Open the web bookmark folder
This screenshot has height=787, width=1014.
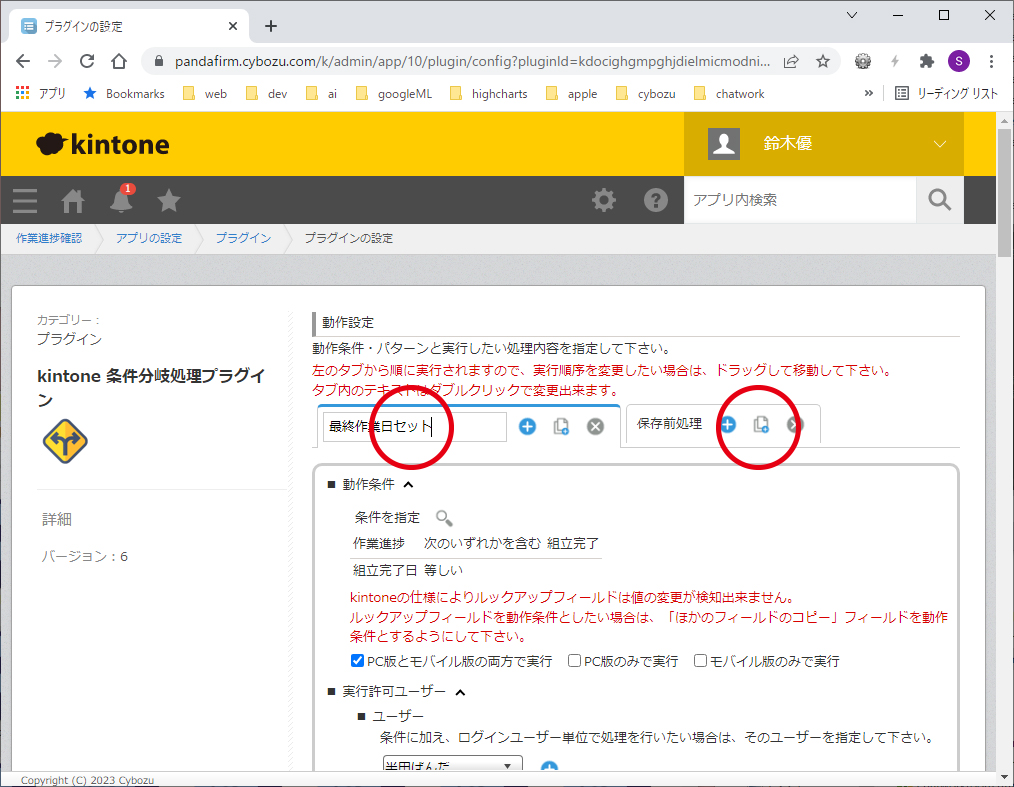coord(204,94)
